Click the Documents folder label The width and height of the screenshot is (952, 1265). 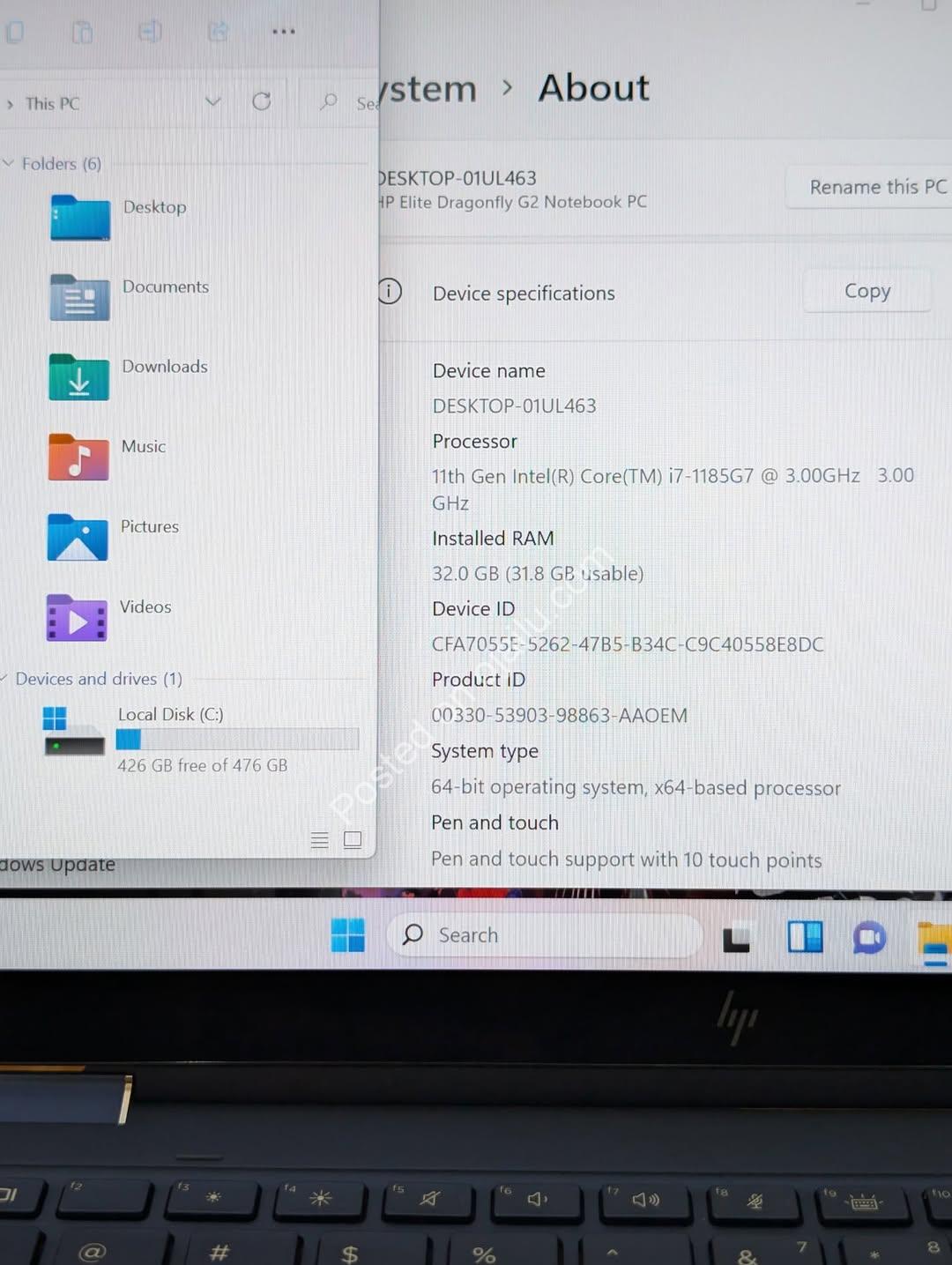pyautogui.click(x=166, y=286)
